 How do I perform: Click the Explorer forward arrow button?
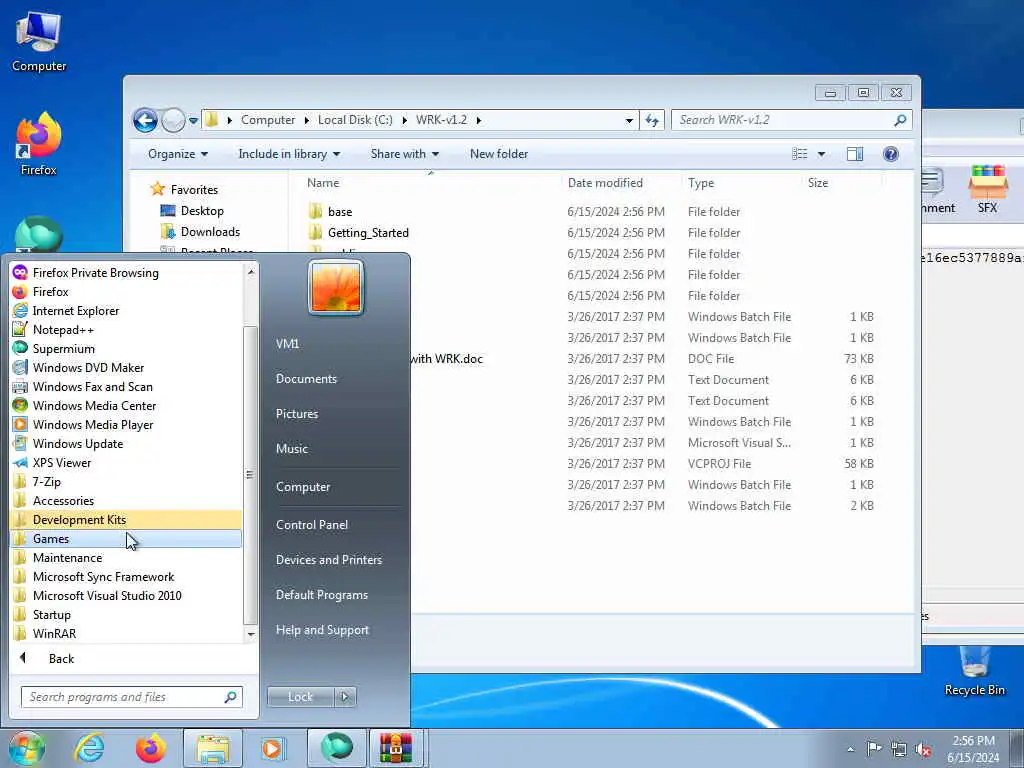pos(173,120)
